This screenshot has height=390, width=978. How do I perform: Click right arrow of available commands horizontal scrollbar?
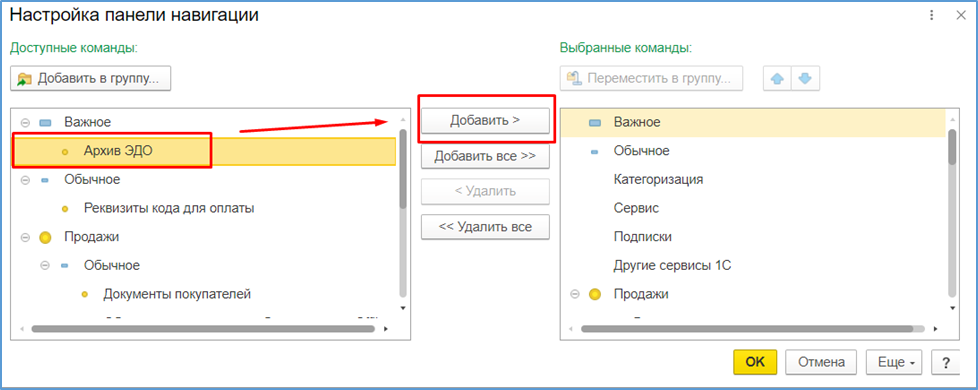pos(386,328)
